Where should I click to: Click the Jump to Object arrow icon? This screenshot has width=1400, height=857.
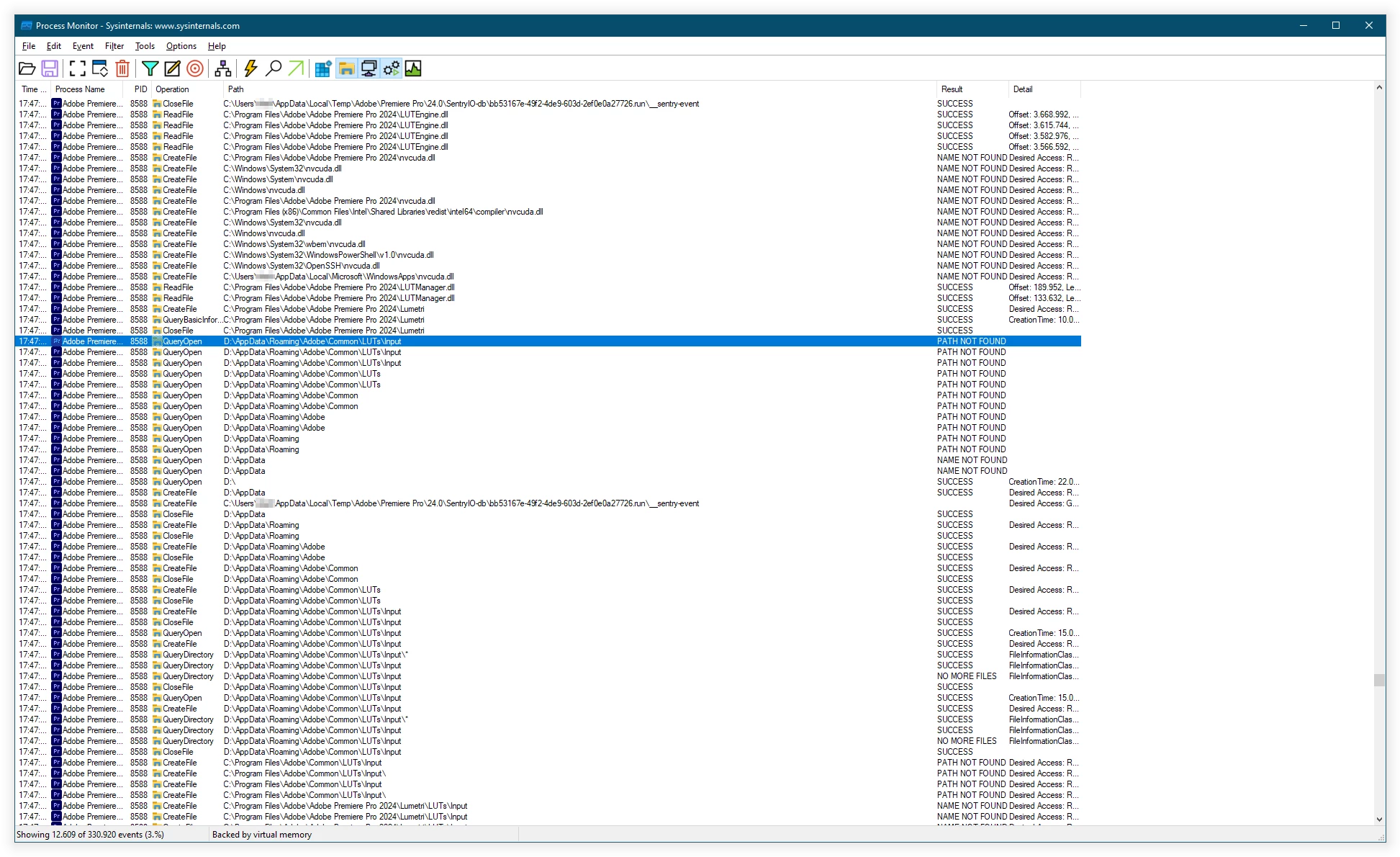296,68
